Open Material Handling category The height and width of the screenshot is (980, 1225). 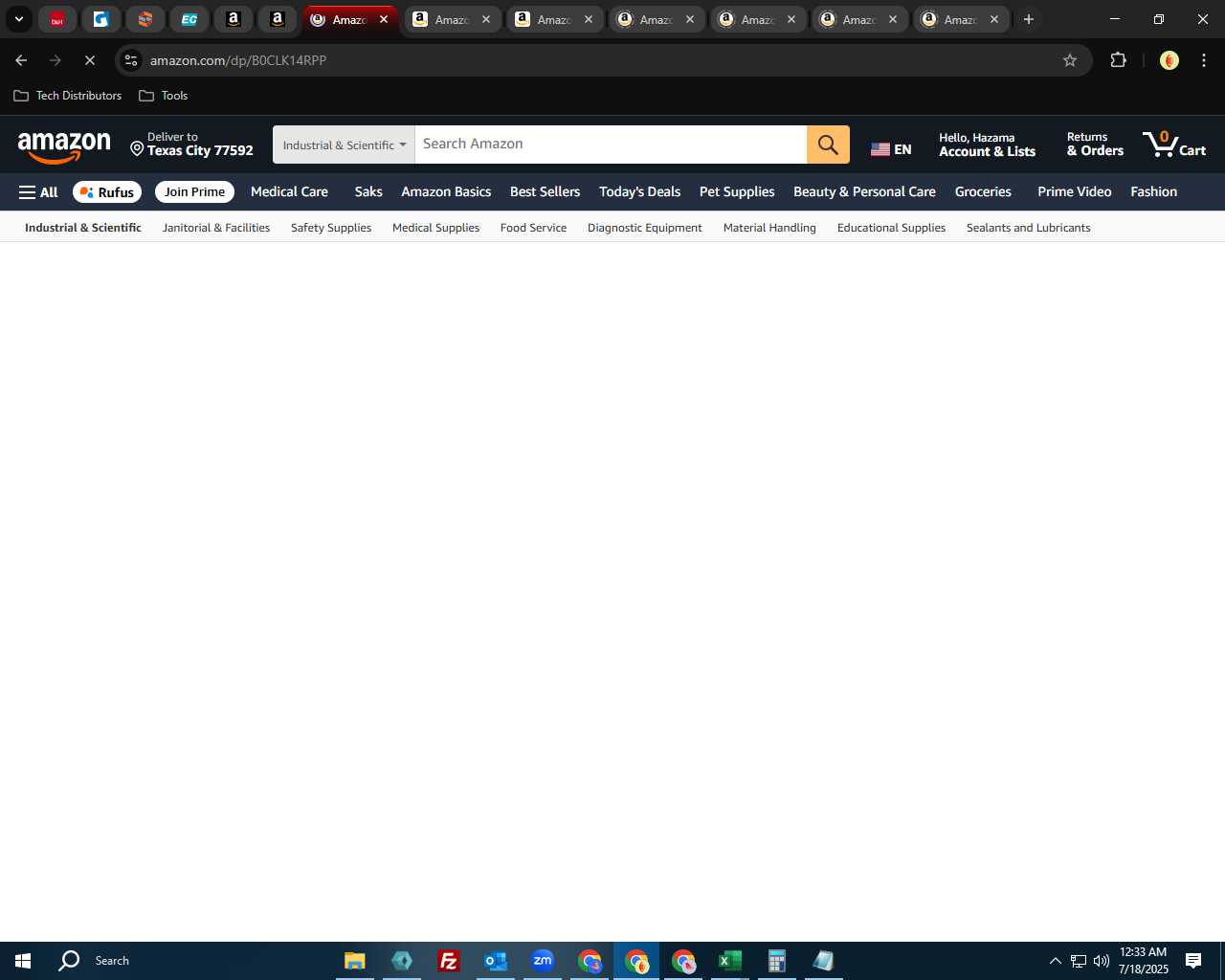pyautogui.click(x=769, y=228)
